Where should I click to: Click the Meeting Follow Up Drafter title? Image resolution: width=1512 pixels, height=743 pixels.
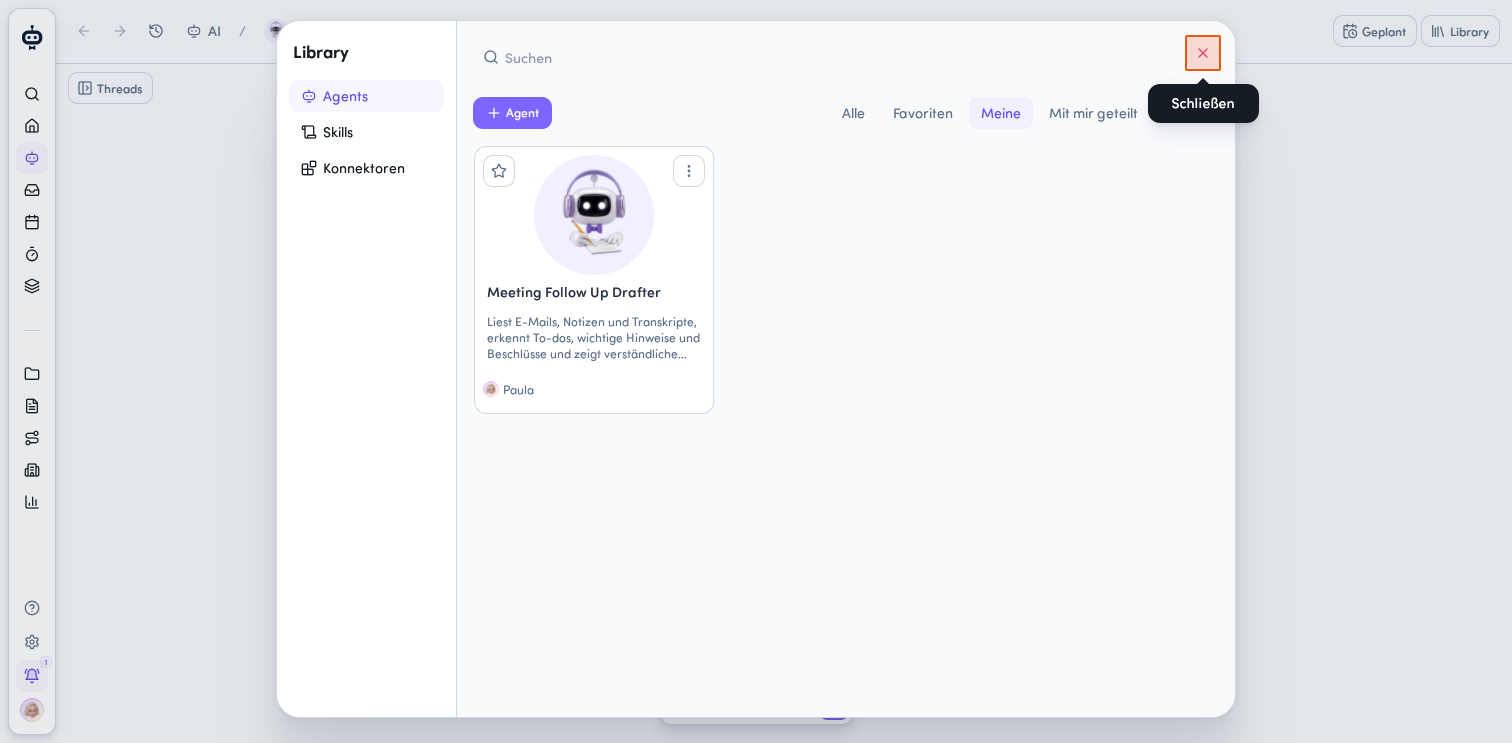tap(574, 292)
